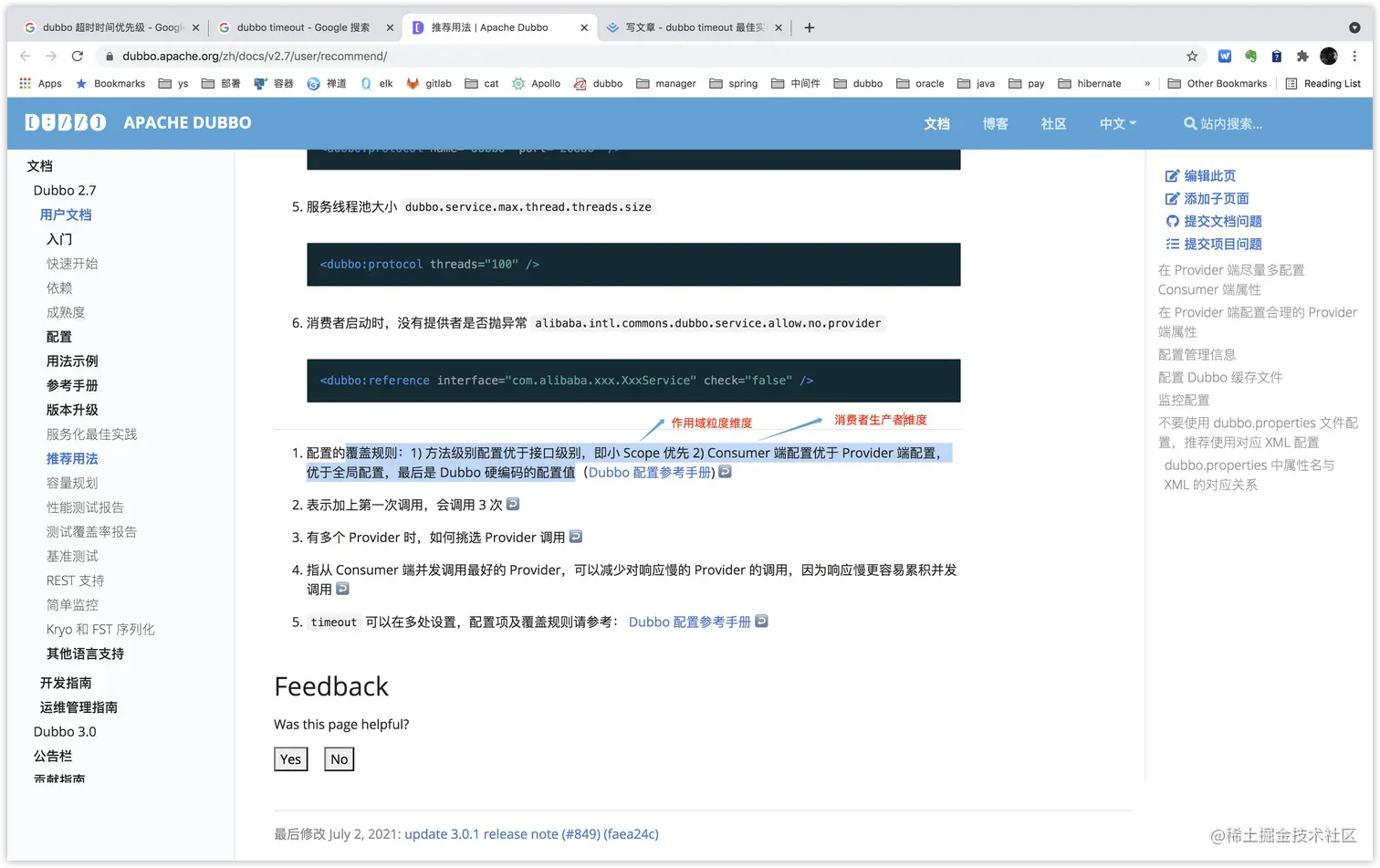
Task: Click the blue W extension icon
Action: (x=1225, y=56)
